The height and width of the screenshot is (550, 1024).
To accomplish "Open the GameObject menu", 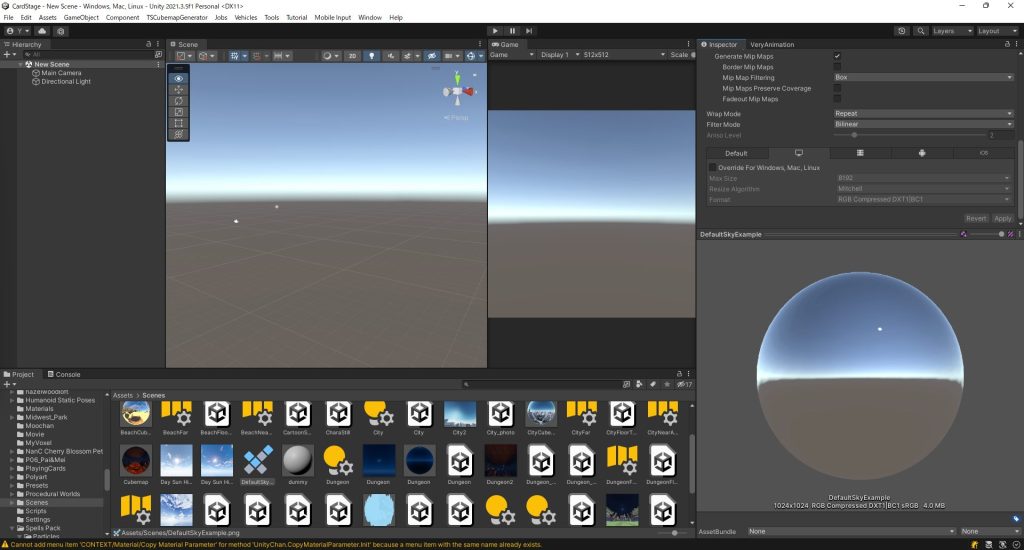I will (x=81, y=18).
